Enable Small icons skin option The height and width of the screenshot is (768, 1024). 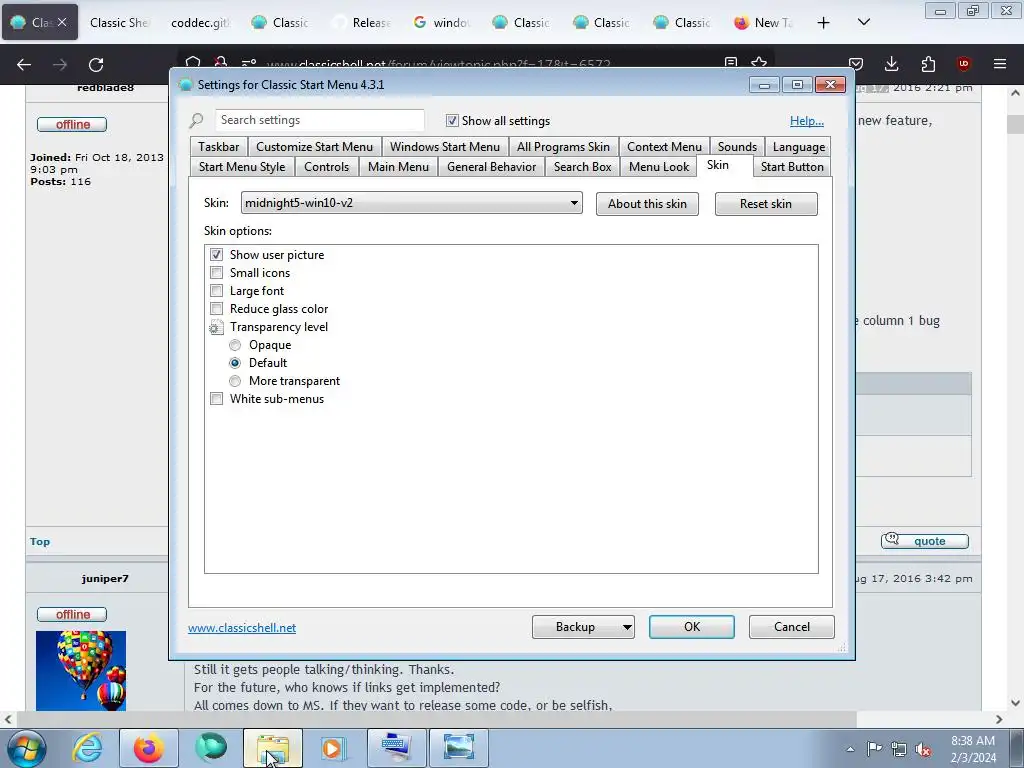pos(216,272)
